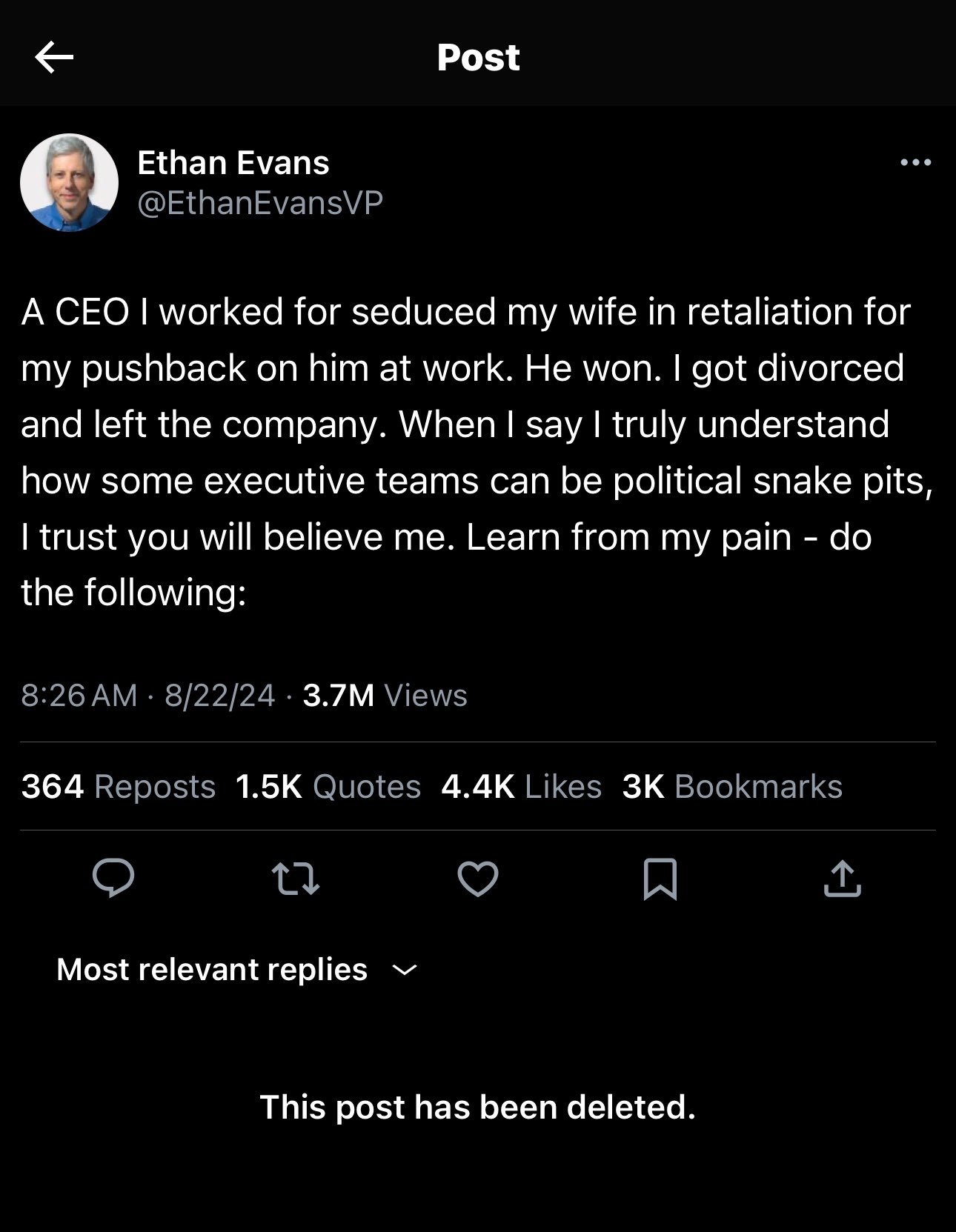The image size is (956, 1232).
Task: Open the three-dot more options menu
Action: 915,163
